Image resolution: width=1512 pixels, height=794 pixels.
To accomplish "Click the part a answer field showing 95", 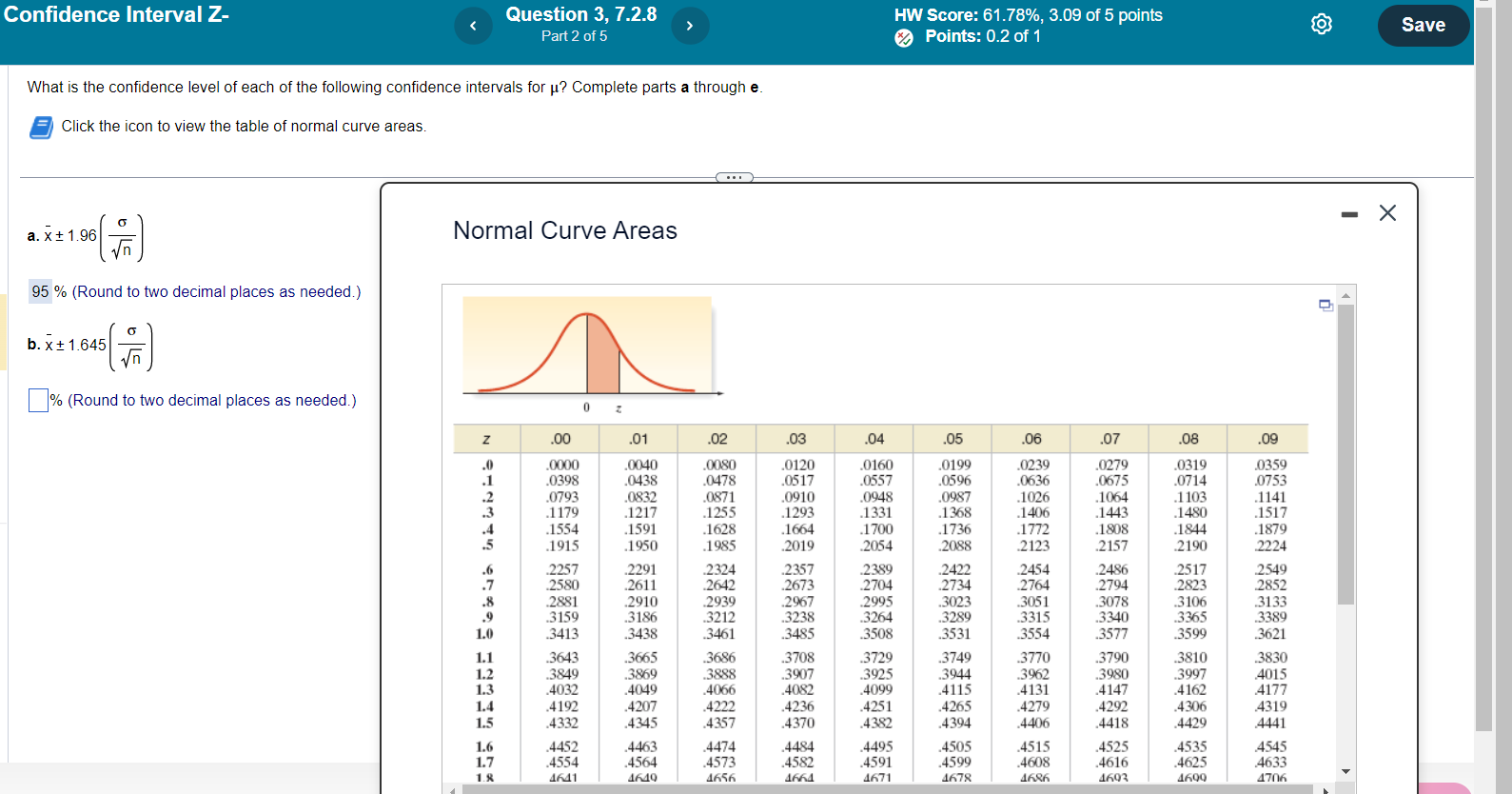I will 40,292.
